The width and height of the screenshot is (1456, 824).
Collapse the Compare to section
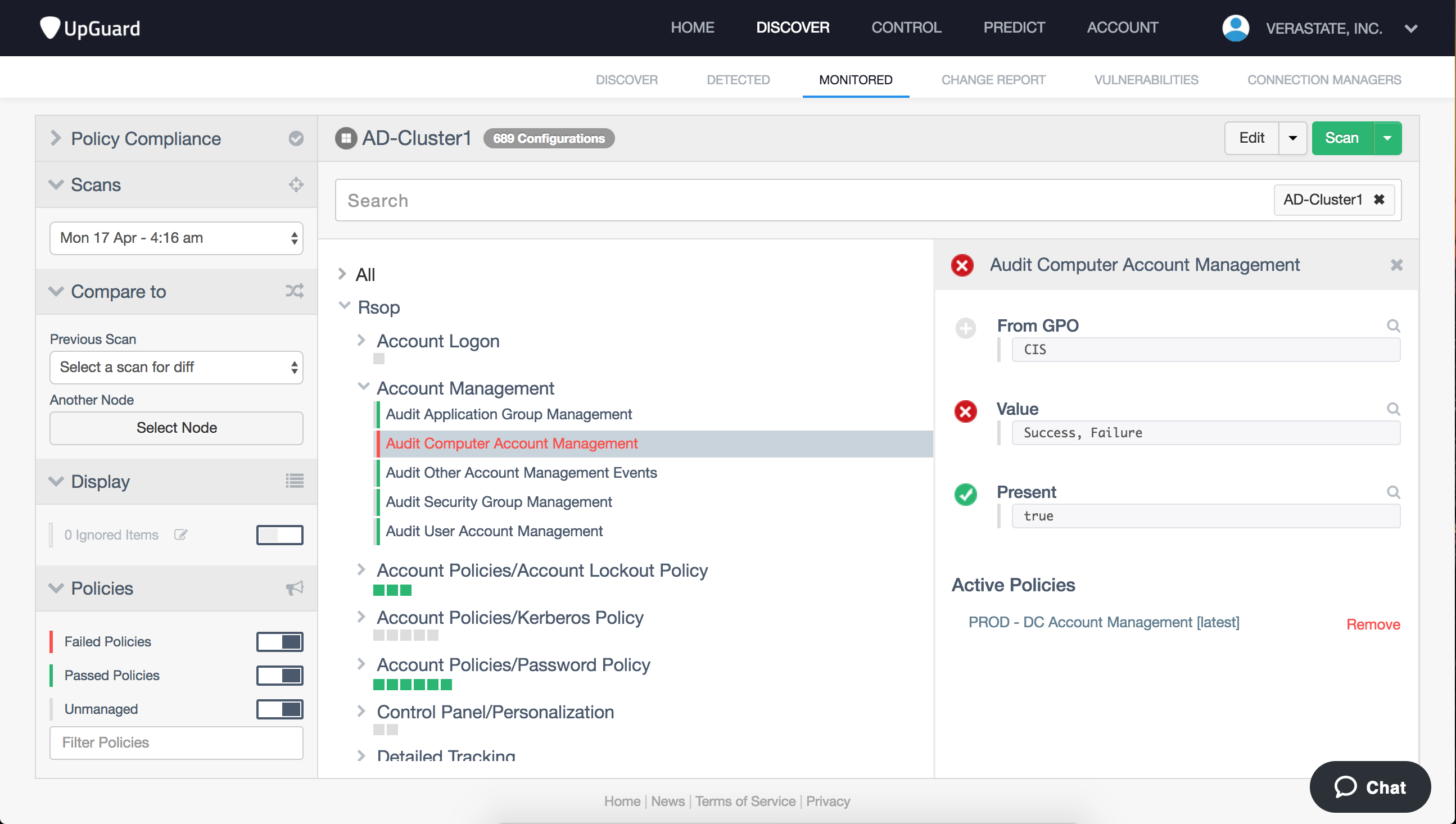click(x=56, y=292)
